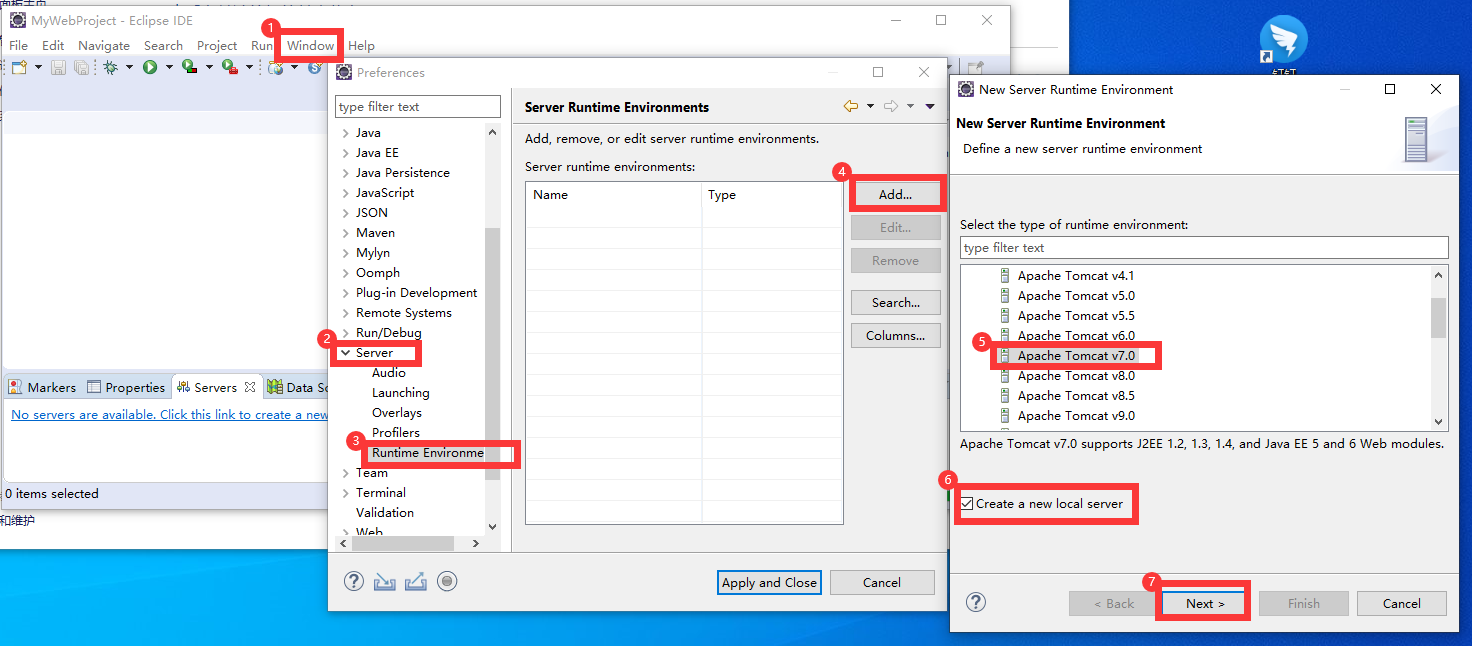
Task: Click the Import preferences icon in Preferences
Action: tap(385, 581)
